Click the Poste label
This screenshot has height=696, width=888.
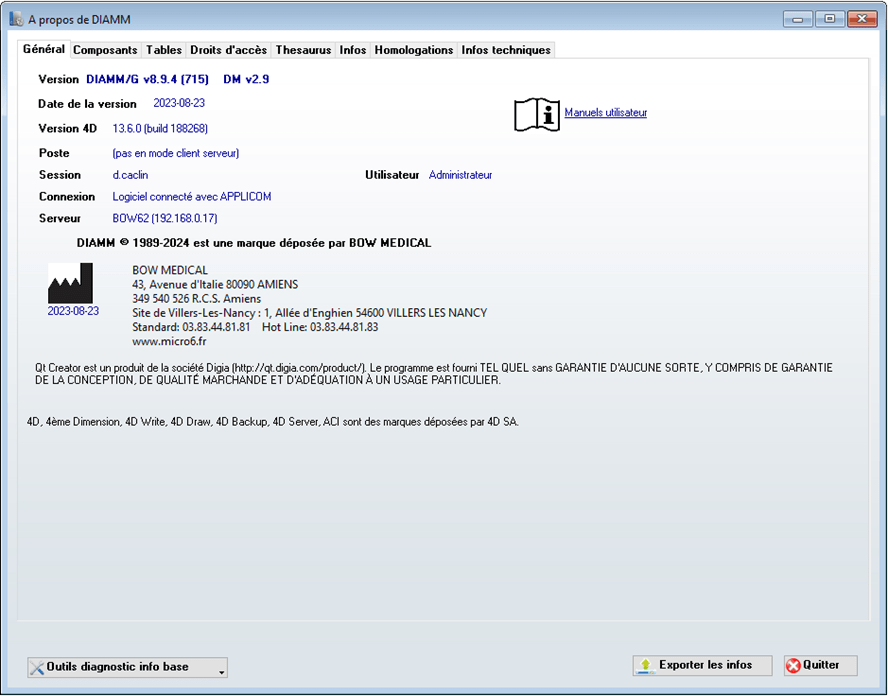point(54,153)
